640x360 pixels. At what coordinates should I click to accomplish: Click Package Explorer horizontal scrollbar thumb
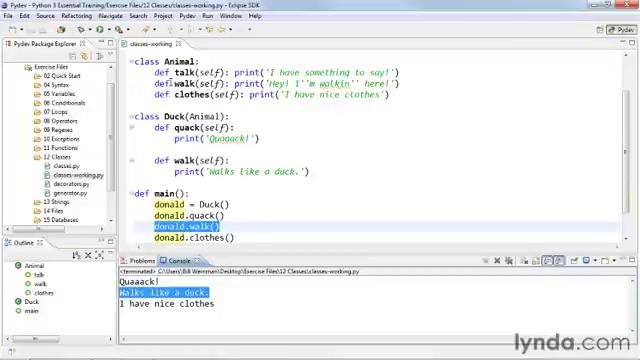(38, 229)
